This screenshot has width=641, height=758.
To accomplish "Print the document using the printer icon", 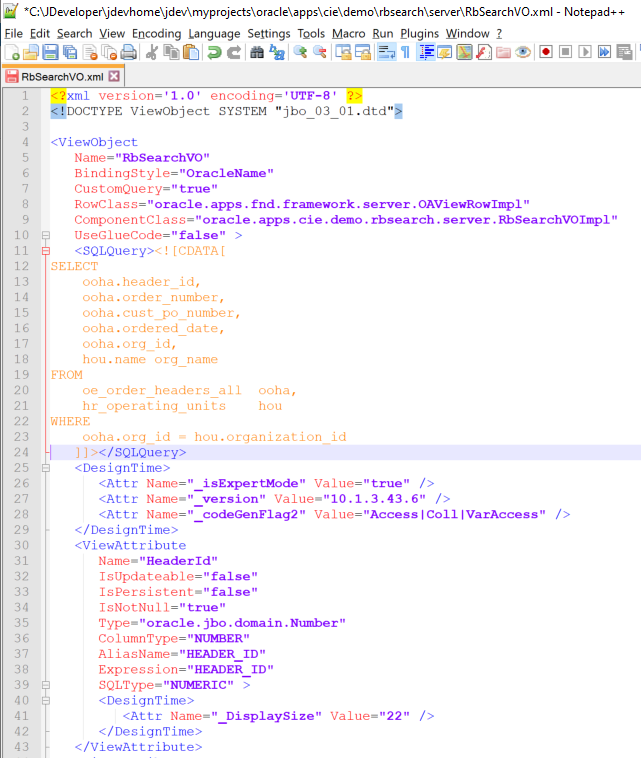I will pos(129,52).
